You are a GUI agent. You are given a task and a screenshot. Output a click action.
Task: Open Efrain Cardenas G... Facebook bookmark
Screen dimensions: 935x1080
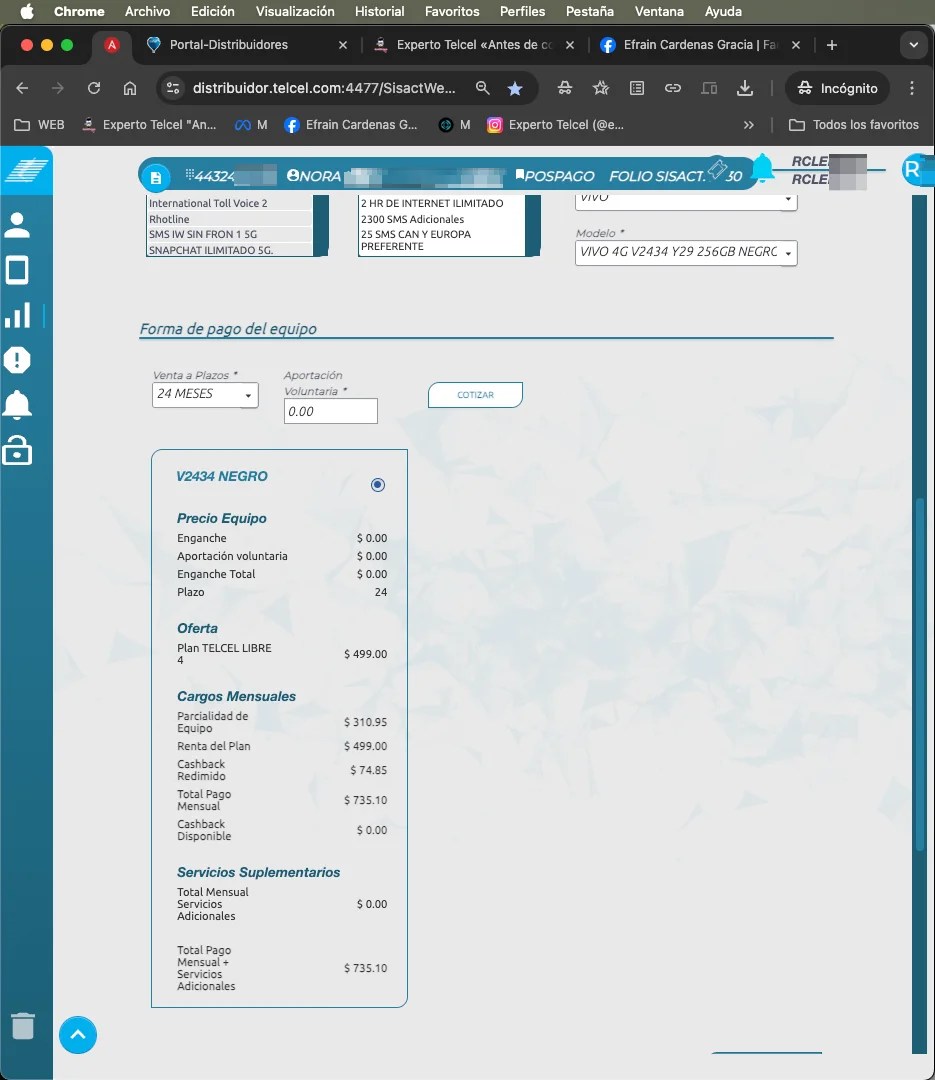point(351,125)
